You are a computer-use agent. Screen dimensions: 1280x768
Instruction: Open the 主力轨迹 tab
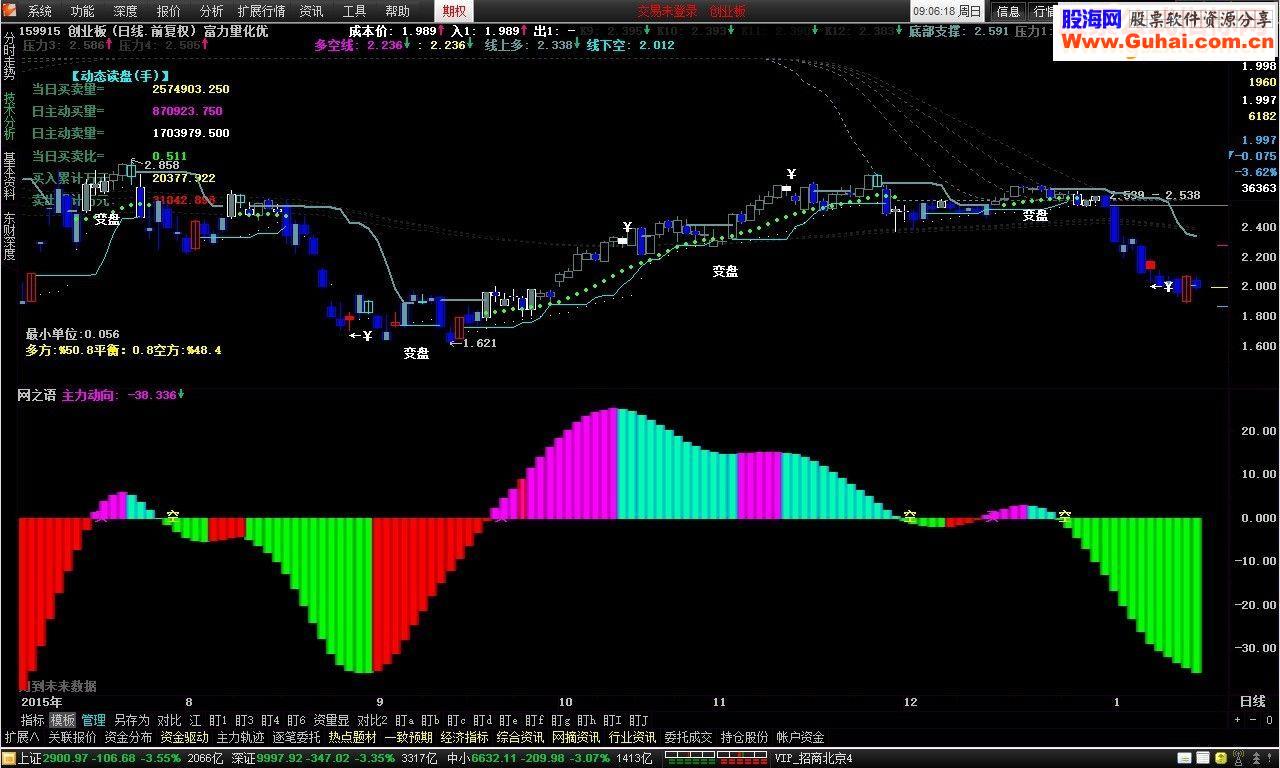coord(240,737)
